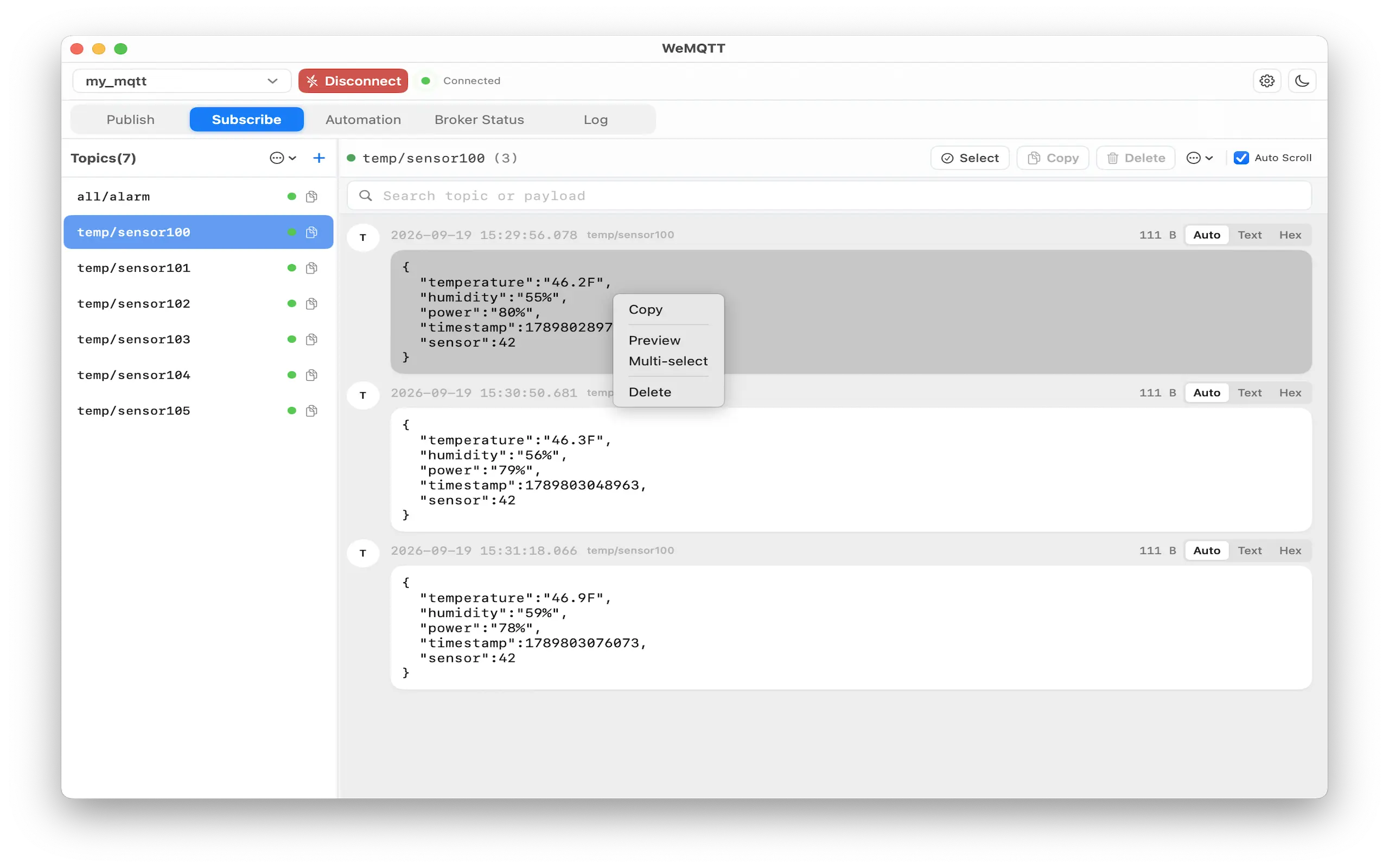Click the Topics(7) heading

(x=103, y=158)
